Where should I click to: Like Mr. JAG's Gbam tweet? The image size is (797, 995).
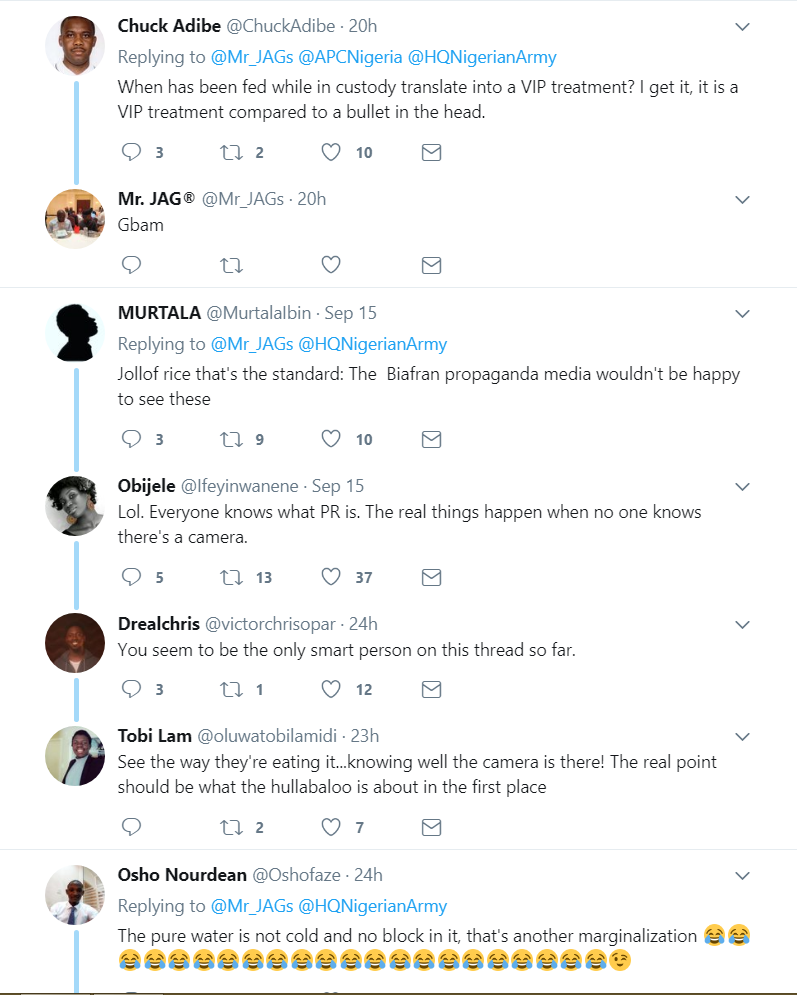331,265
